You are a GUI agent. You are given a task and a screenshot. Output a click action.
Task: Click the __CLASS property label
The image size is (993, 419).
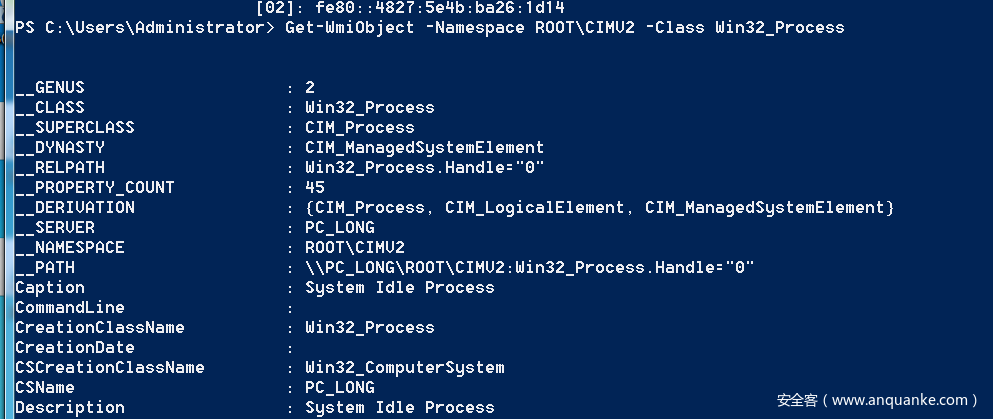pyautogui.click(x=50, y=107)
